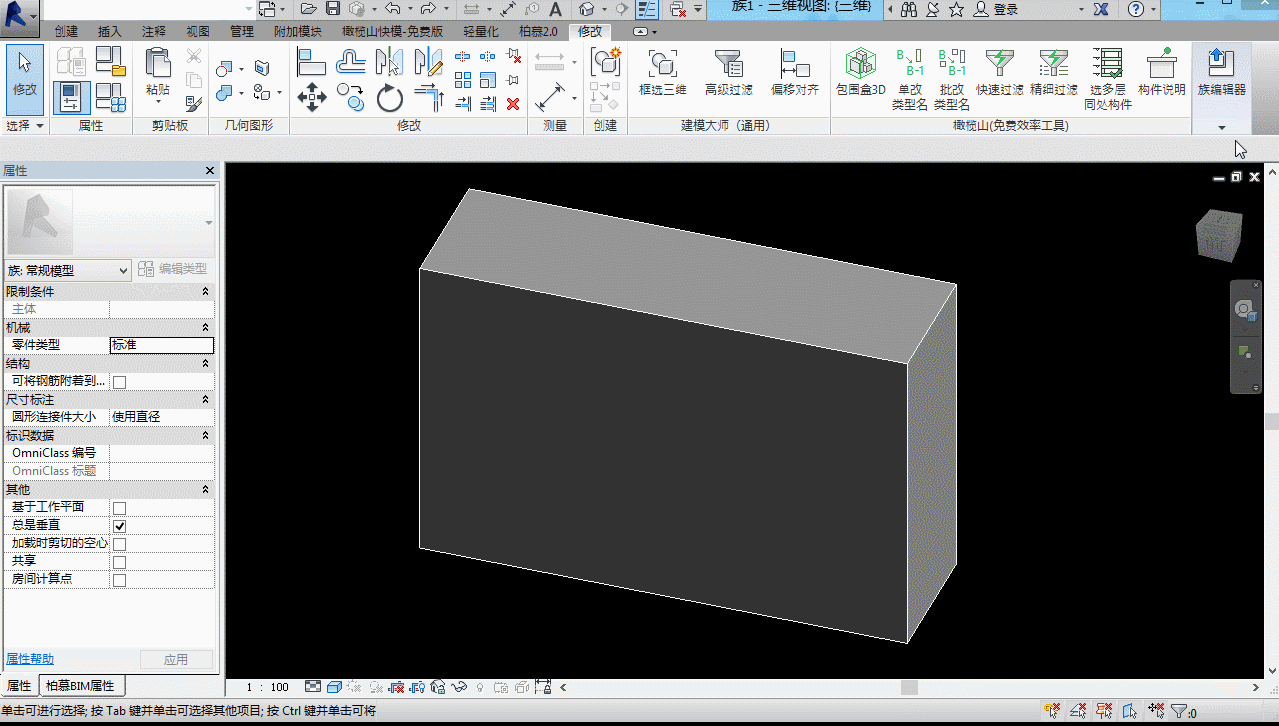
Task: Click the Mirror - Pick Axis icon
Action: pos(389,62)
